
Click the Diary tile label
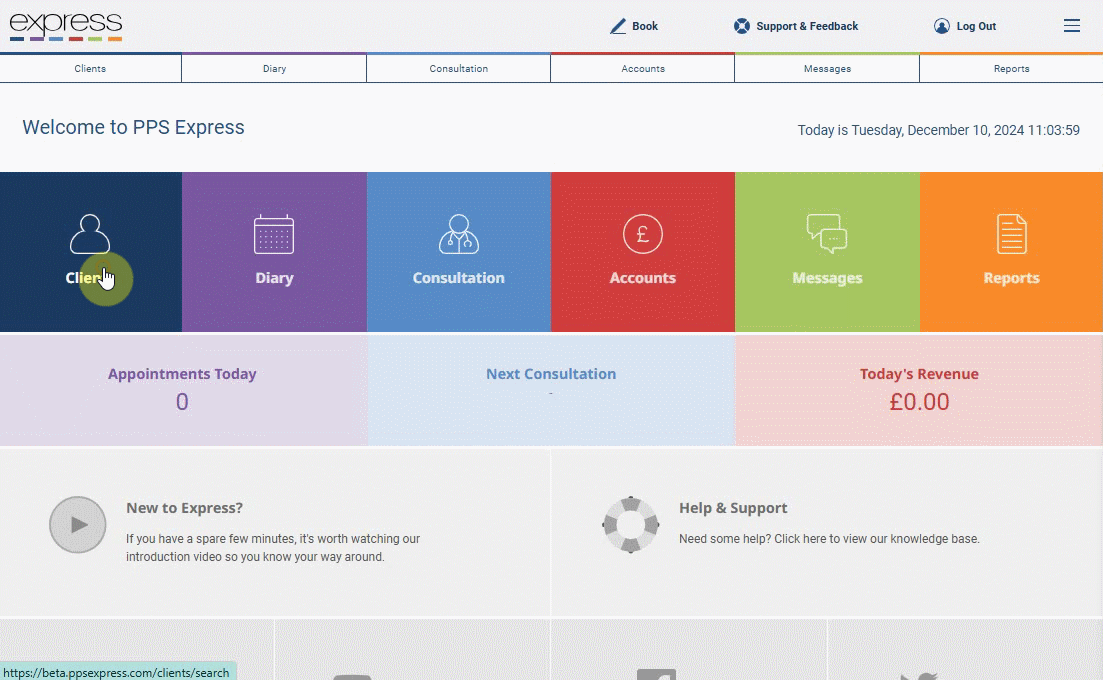pos(274,278)
